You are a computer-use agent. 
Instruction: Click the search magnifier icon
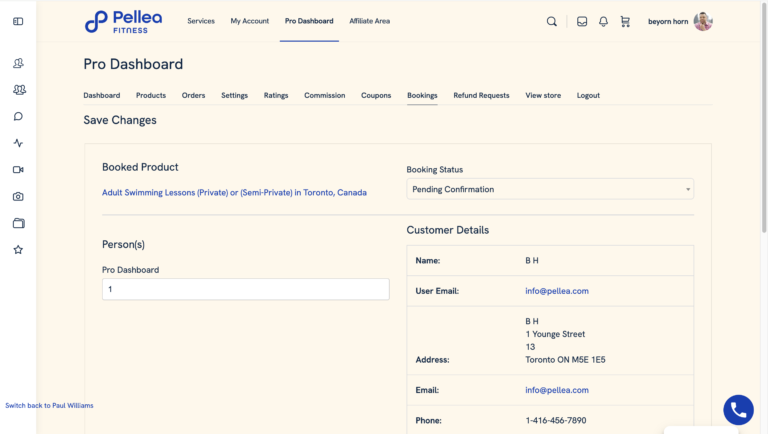[x=552, y=22]
